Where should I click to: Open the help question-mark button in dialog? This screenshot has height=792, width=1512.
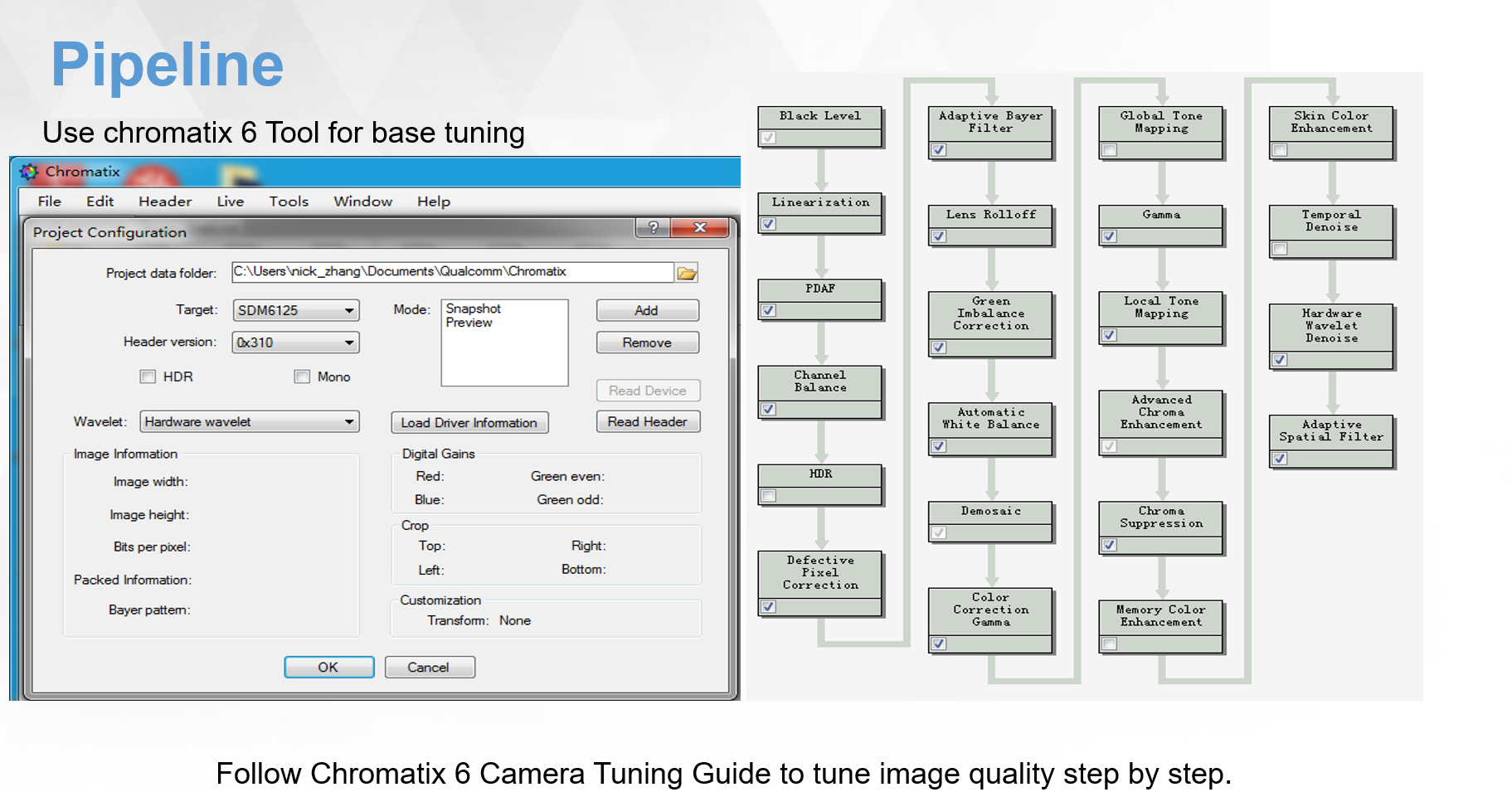pyautogui.click(x=653, y=228)
